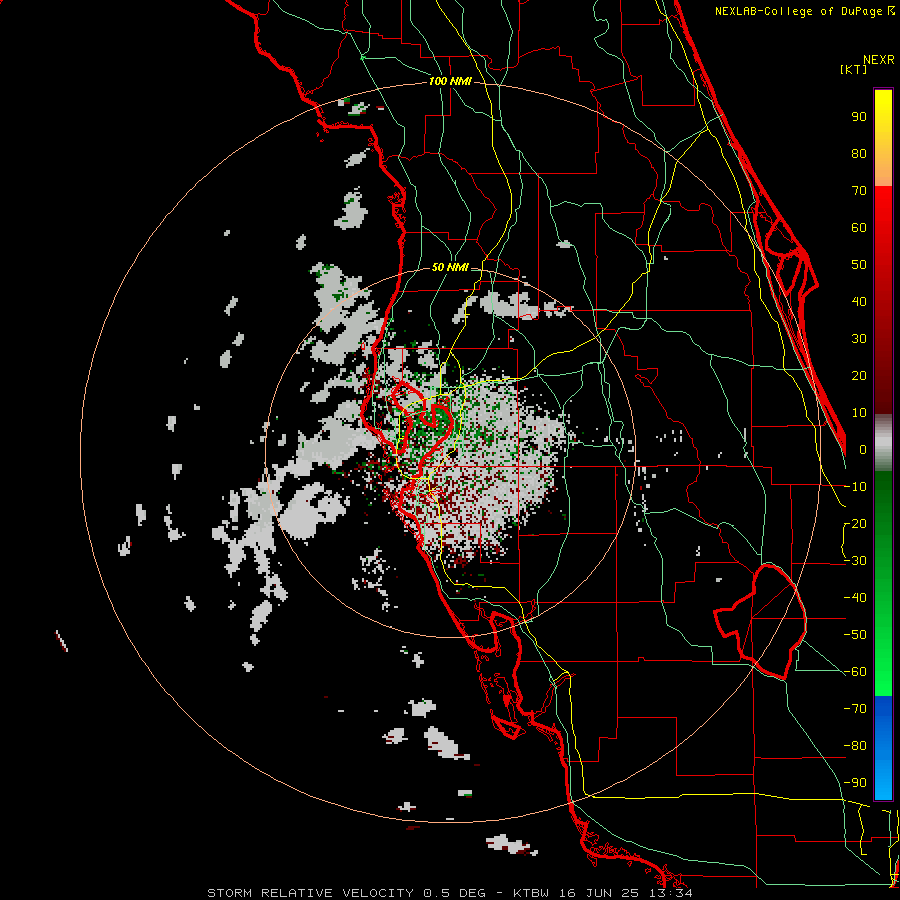This screenshot has height=900, width=900.
Task: Click the STORM RELATIVE VELOCITY product title
Action: coord(310,893)
